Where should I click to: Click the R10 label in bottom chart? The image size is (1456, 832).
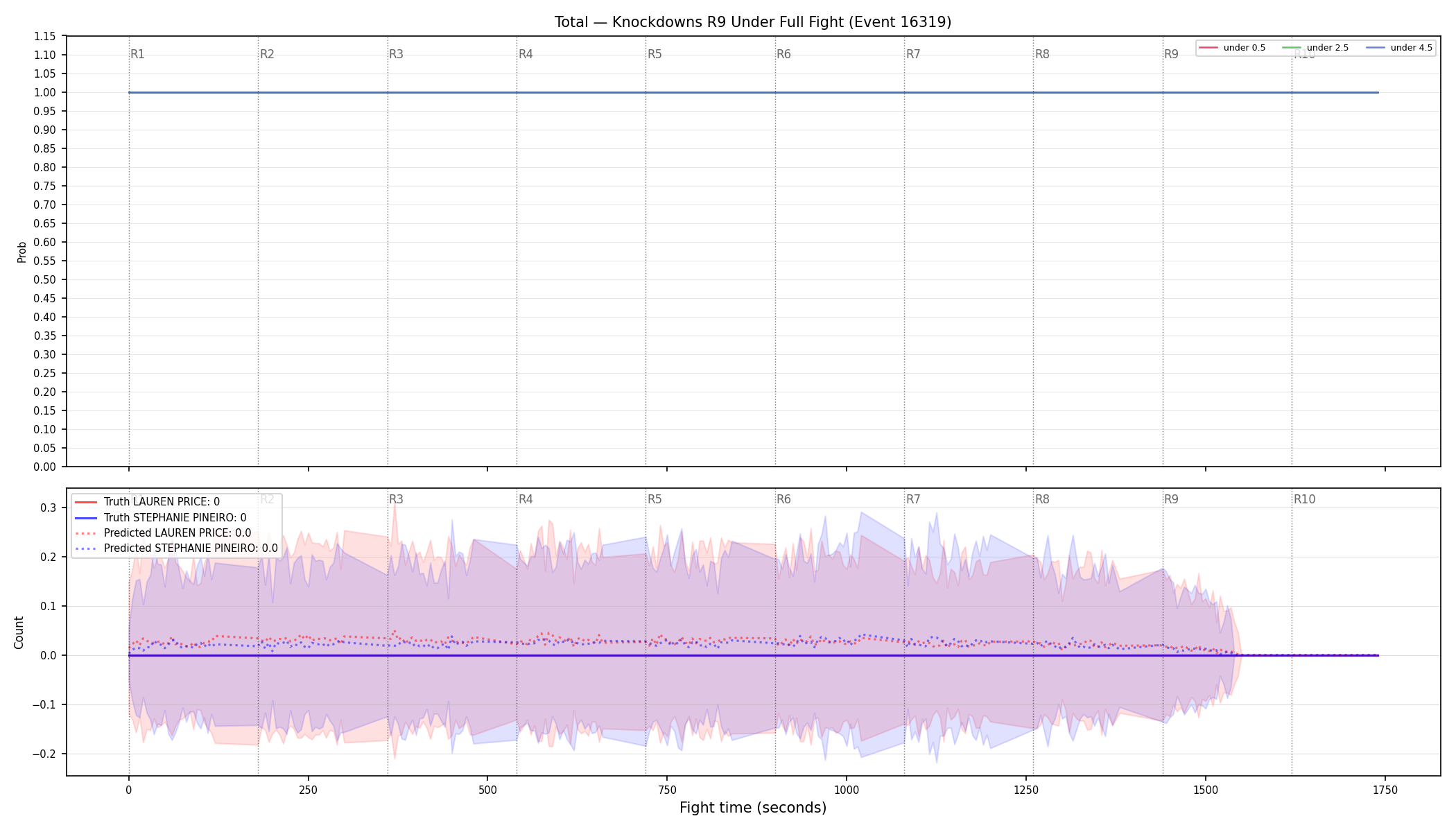[1304, 499]
